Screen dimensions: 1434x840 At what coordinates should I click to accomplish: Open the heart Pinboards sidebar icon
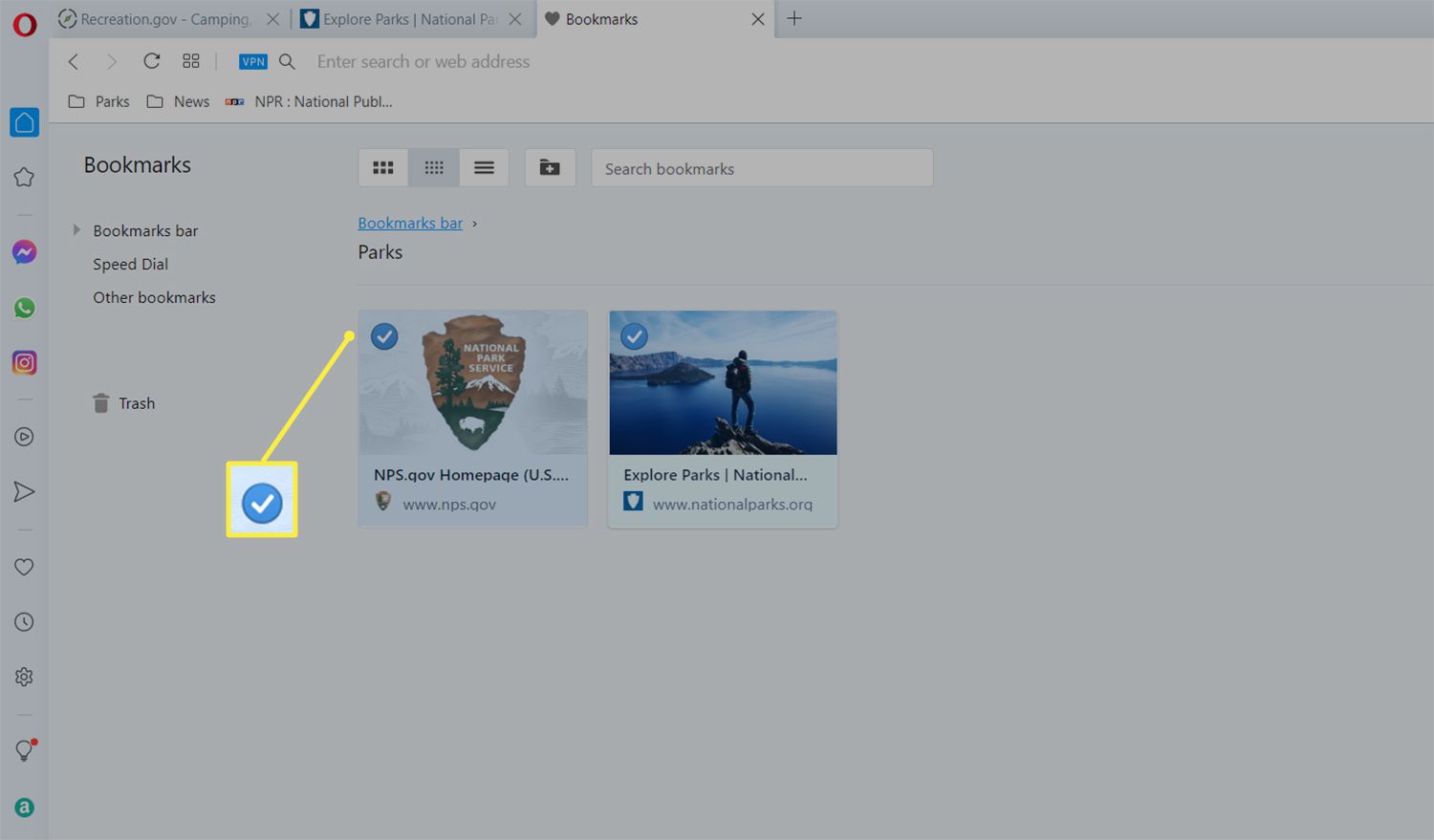pyautogui.click(x=24, y=567)
